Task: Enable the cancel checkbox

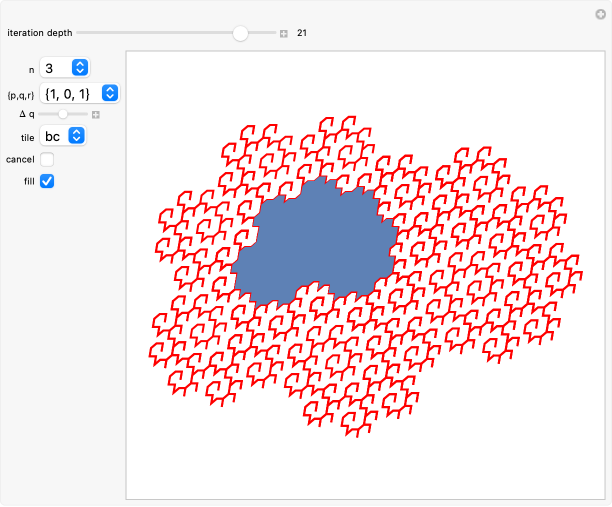Action: click(x=47, y=159)
